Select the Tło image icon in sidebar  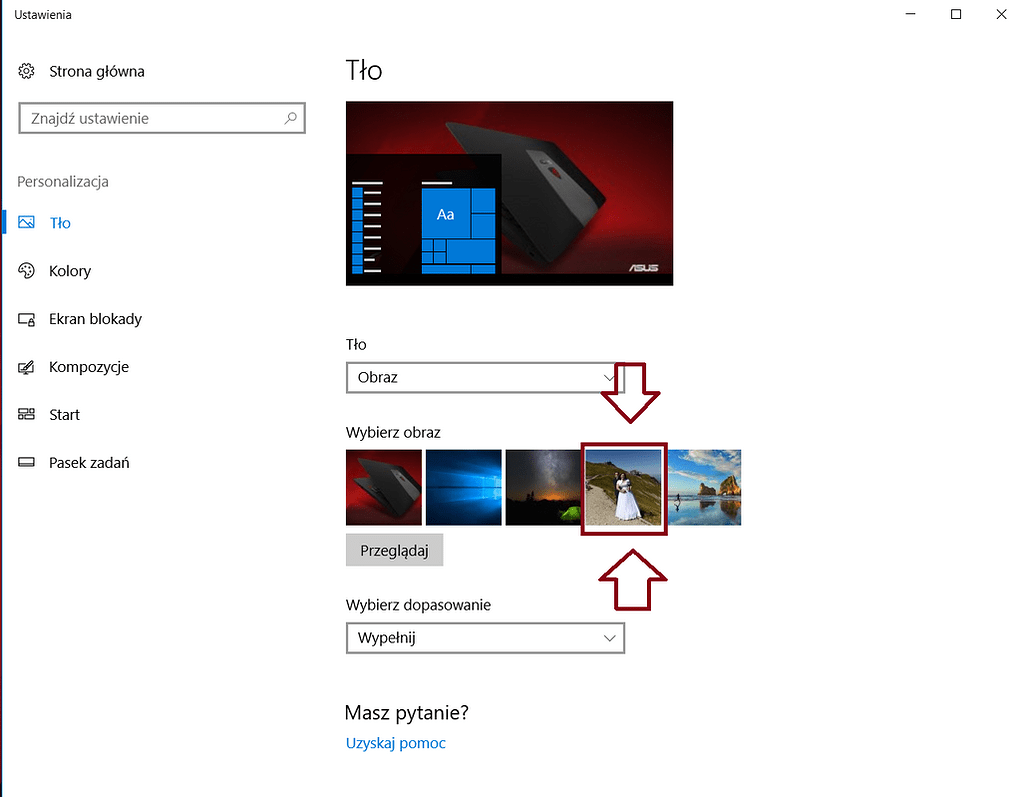point(26,222)
